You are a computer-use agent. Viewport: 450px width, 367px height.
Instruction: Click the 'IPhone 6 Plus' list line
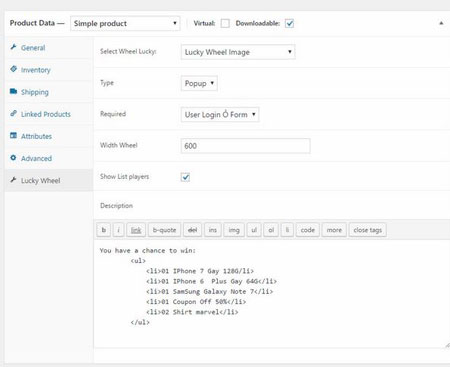pyautogui.click(x=211, y=281)
